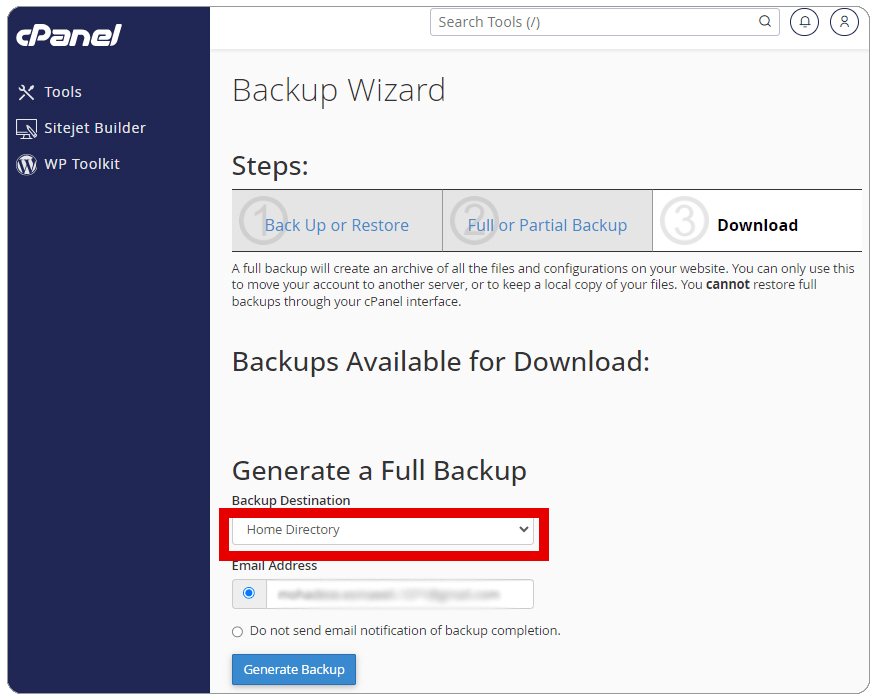Click the Tools wrench icon
The image size is (879, 700).
tap(27, 92)
